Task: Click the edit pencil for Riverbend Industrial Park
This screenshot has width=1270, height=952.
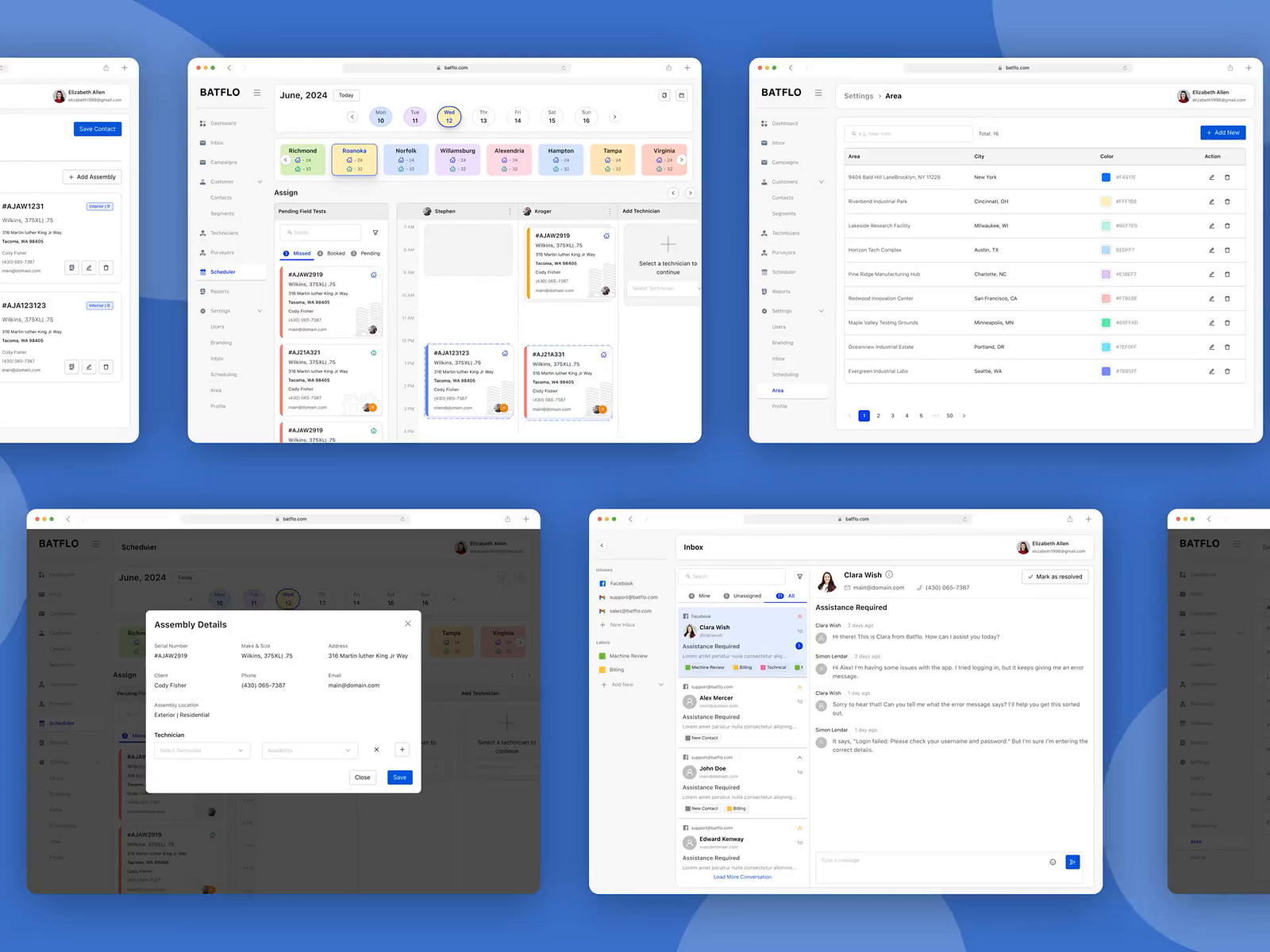Action: click(1211, 201)
